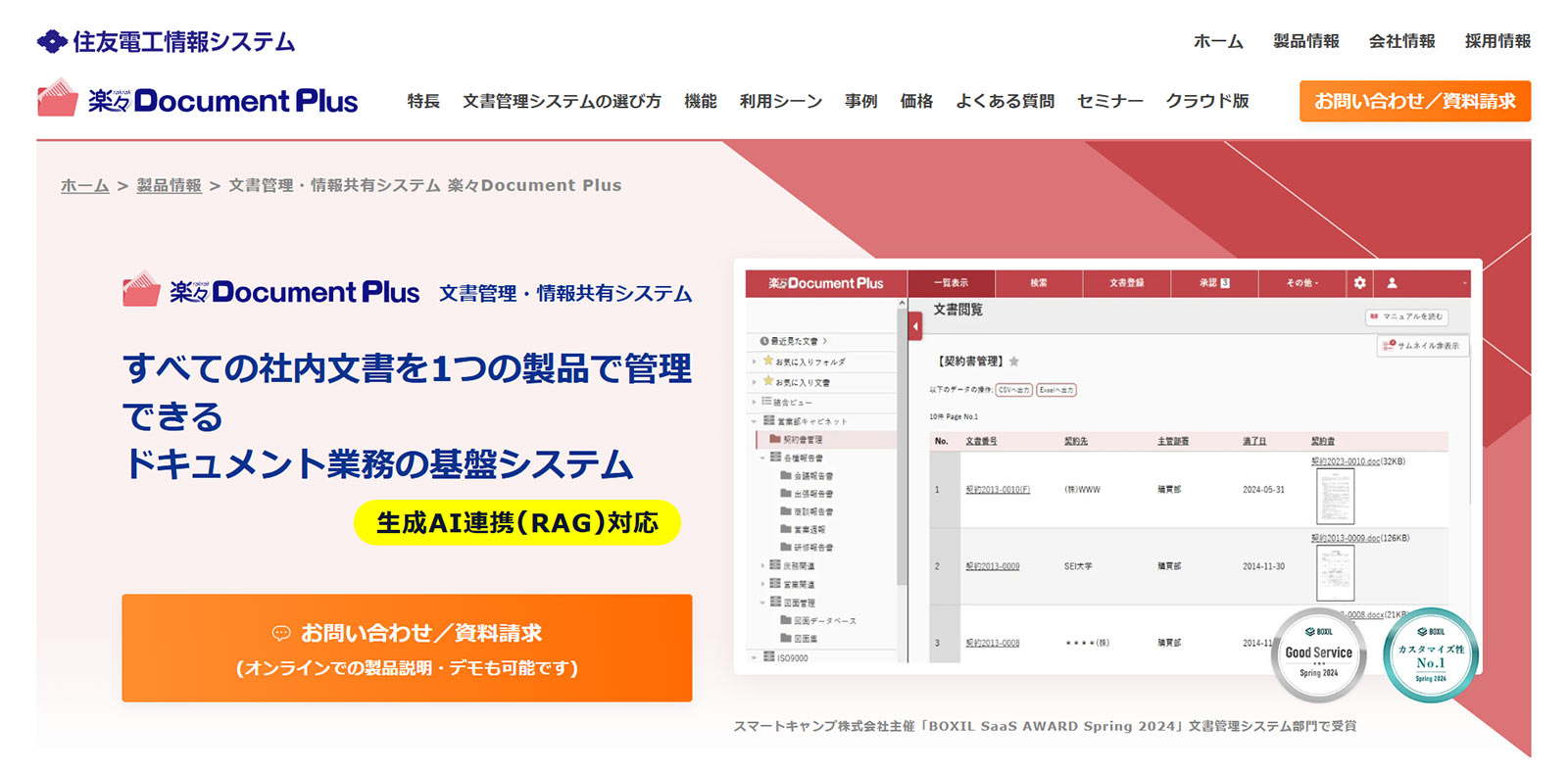
Task: Switch to the 文書登録 tab
Action: [1126, 283]
